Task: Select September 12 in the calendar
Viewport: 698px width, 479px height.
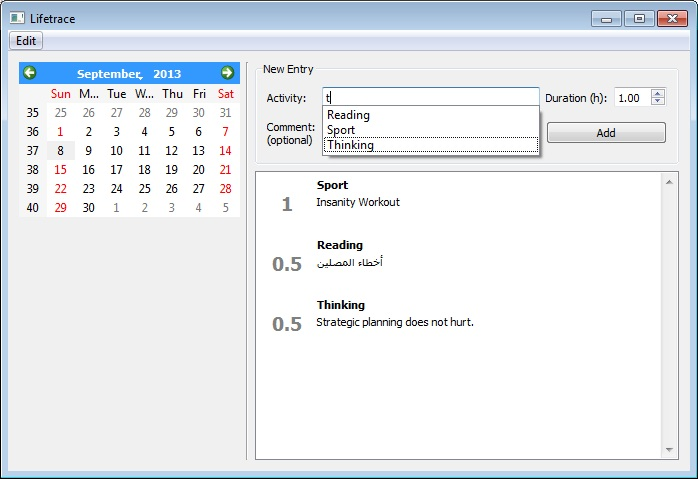Action: [171, 150]
